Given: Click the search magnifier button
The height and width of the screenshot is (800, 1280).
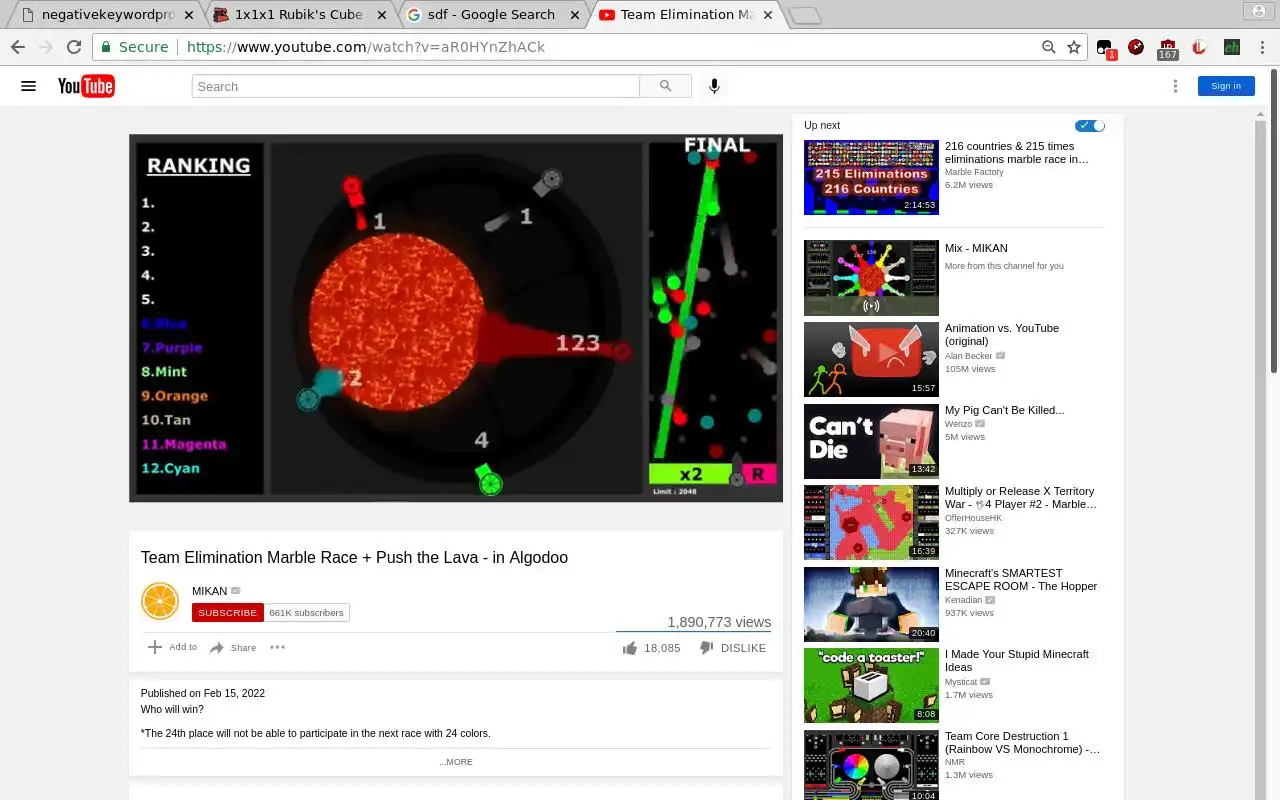Looking at the screenshot, I should click(x=665, y=86).
